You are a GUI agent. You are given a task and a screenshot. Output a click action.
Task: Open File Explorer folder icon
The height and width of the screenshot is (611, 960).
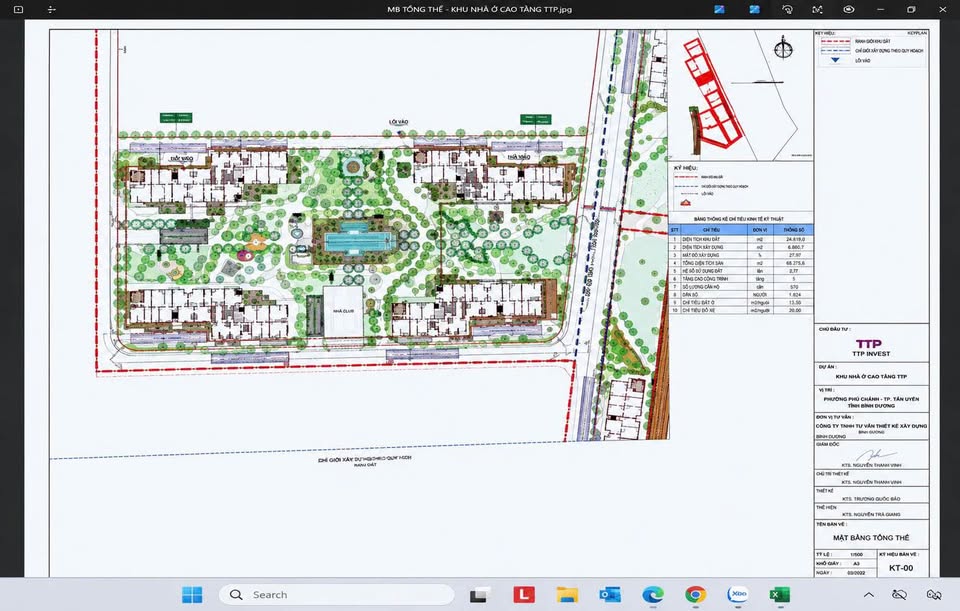567,594
